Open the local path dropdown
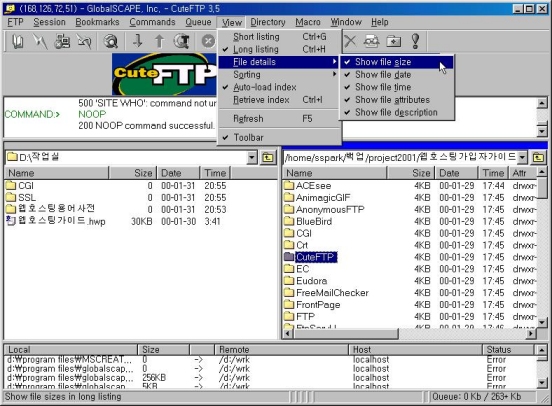The image size is (552, 406). [252, 157]
